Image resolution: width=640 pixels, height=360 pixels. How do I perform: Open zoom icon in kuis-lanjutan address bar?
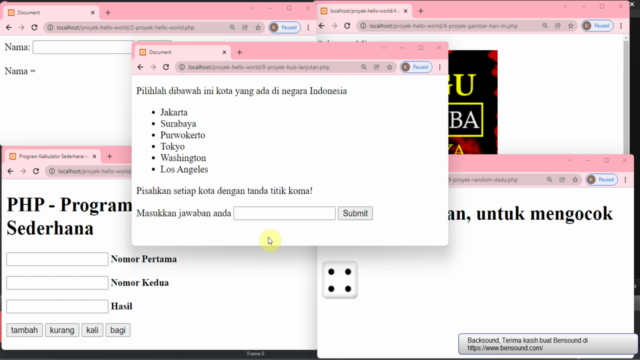click(364, 67)
